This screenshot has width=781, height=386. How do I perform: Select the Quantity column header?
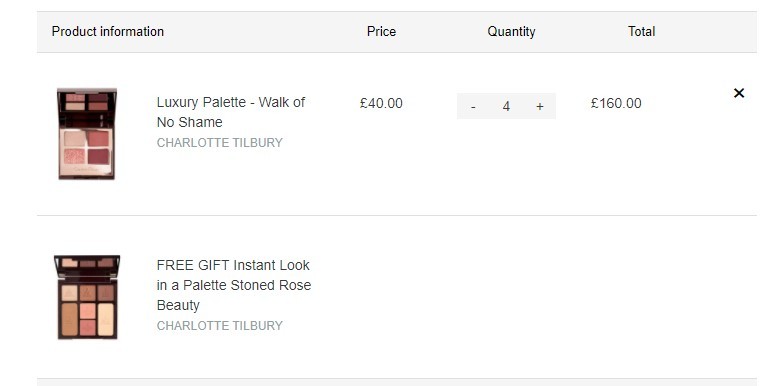(511, 31)
